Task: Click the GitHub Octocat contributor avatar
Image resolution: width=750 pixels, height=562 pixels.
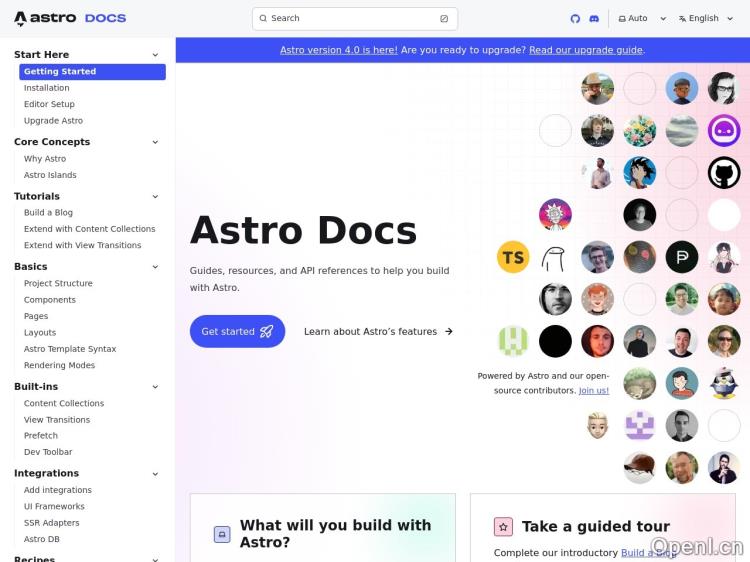Action: pyautogui.click(x=724, y=172)
